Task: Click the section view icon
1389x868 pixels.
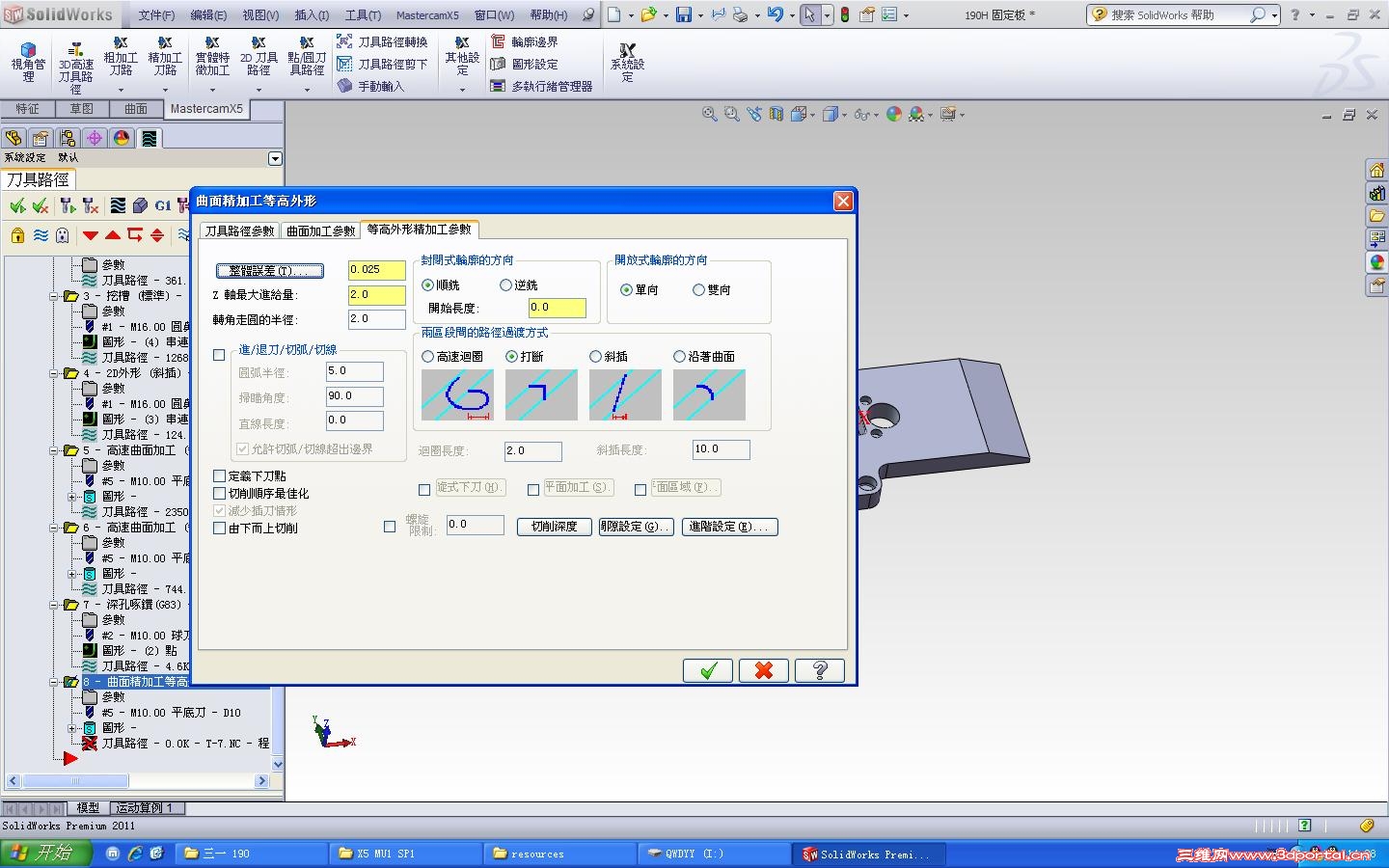Action: 776,114
